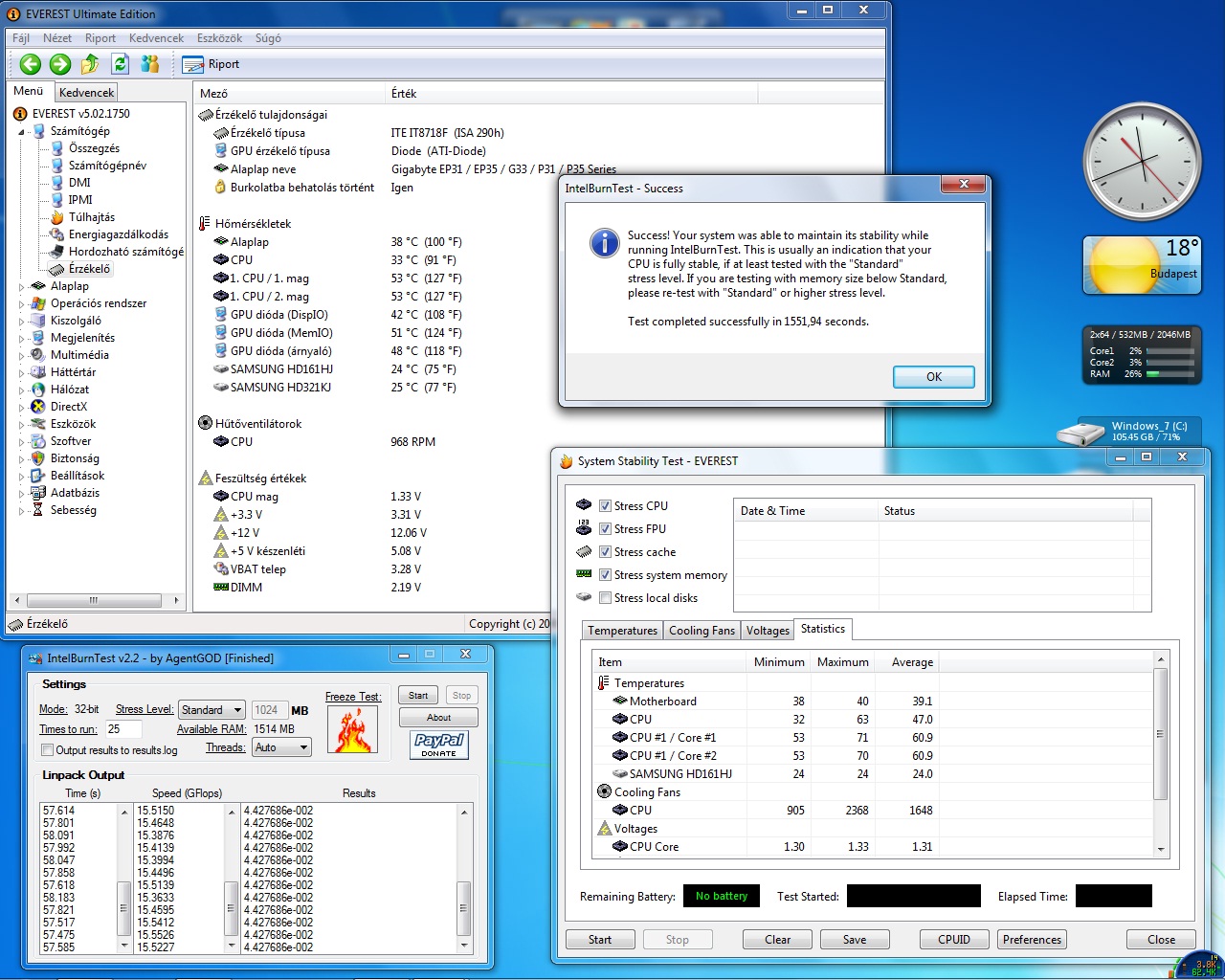Click the IntelBurnTest Start button

point(418,696)
